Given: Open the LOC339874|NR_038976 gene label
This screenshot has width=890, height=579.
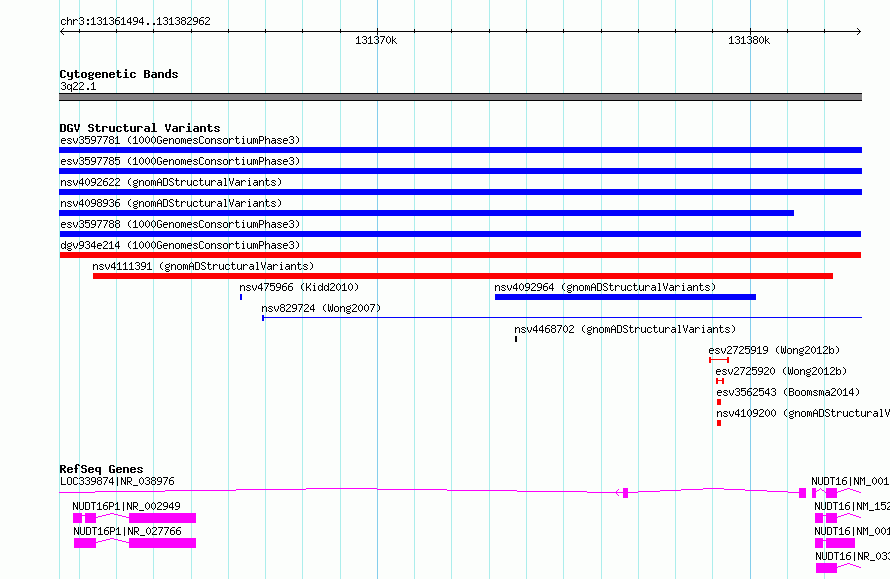Looking at the screenshot, I should point(117,481).
